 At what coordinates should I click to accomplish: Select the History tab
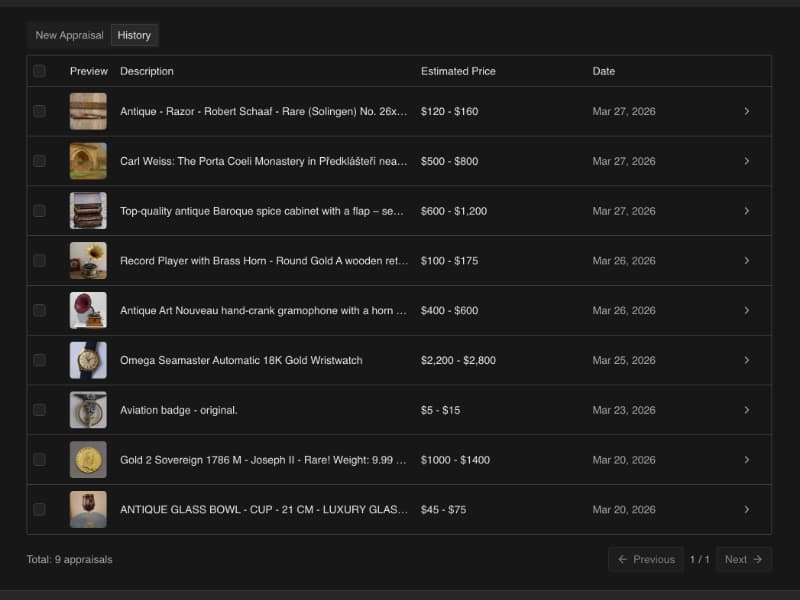coord(134,35)
